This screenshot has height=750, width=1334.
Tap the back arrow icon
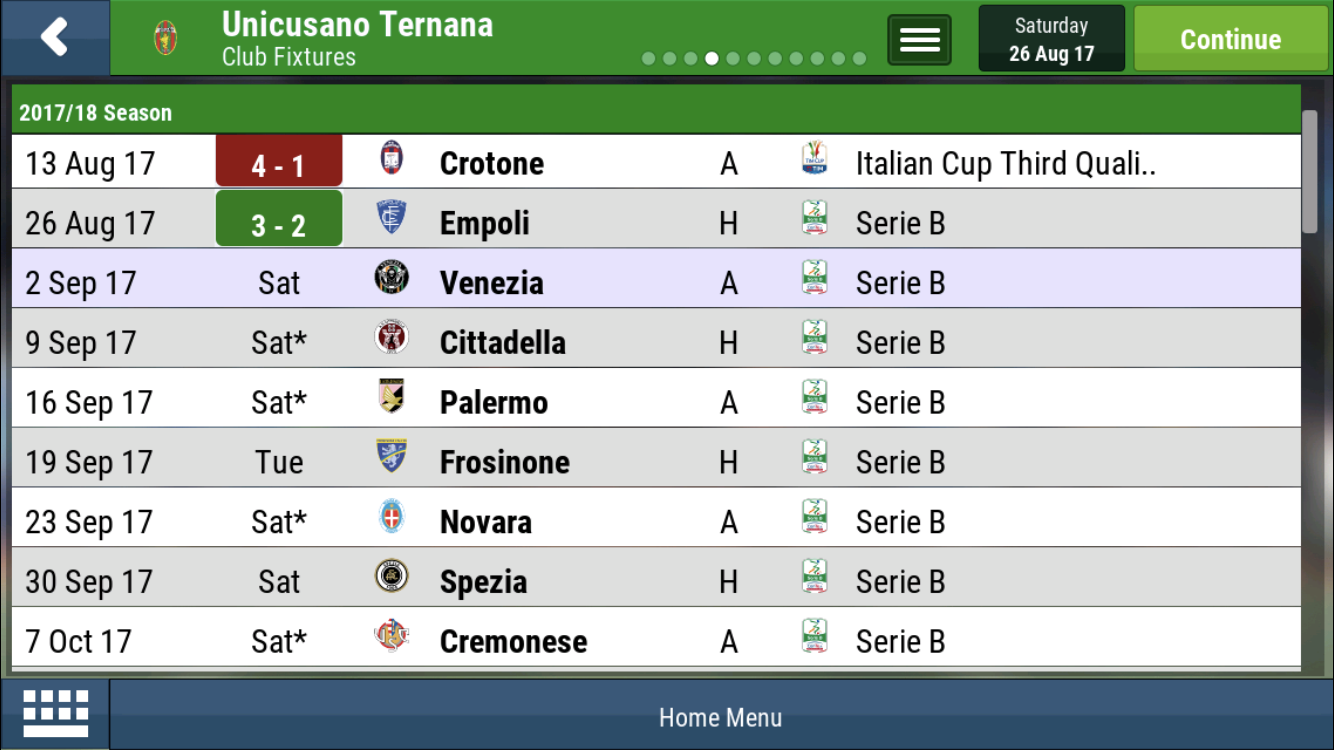54,38
